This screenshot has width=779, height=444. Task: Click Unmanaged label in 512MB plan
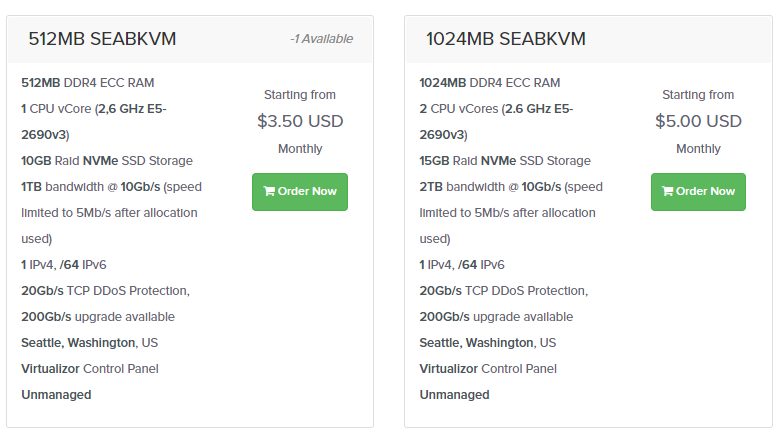(56, 395)
